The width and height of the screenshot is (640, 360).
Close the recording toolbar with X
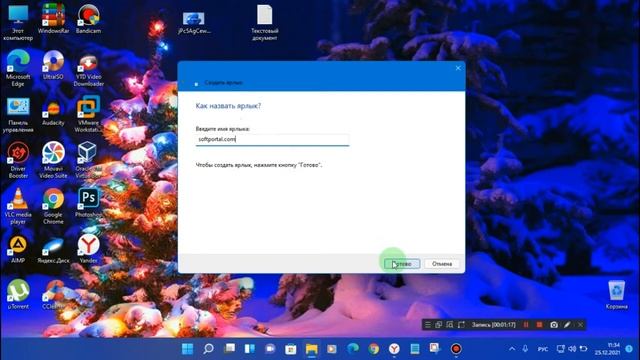click(580, 325)
